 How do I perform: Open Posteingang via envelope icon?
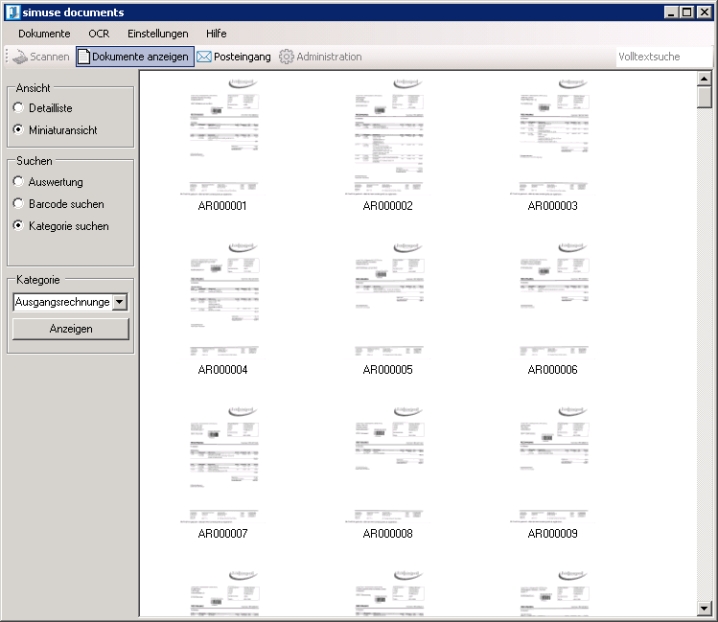(204, 57)
